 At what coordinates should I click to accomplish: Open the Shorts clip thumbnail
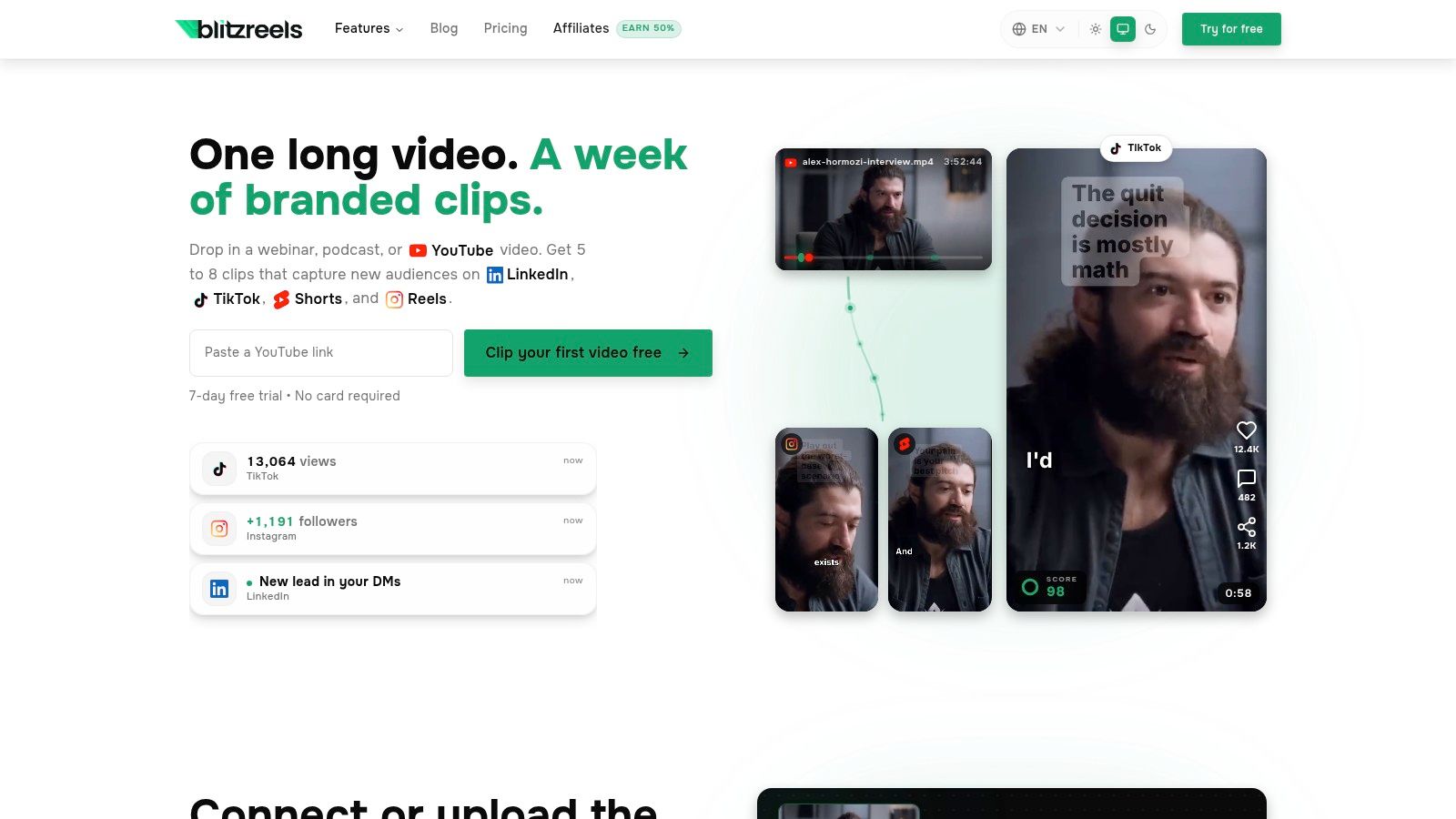click(940, 520)
